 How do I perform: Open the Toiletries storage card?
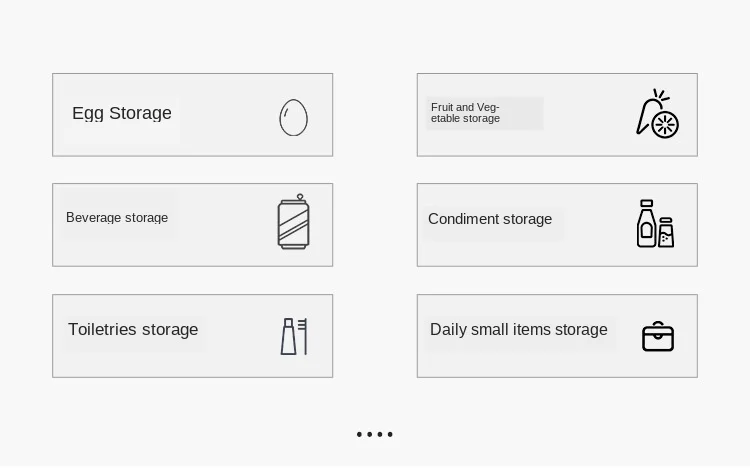click(x=193, y=336)
